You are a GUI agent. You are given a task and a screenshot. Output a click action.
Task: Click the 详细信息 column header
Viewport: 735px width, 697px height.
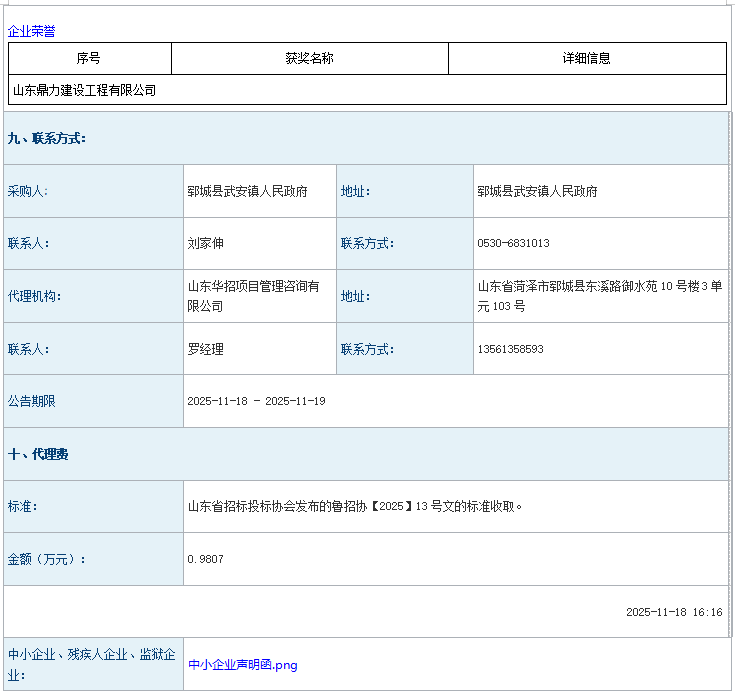coord(586,58)
